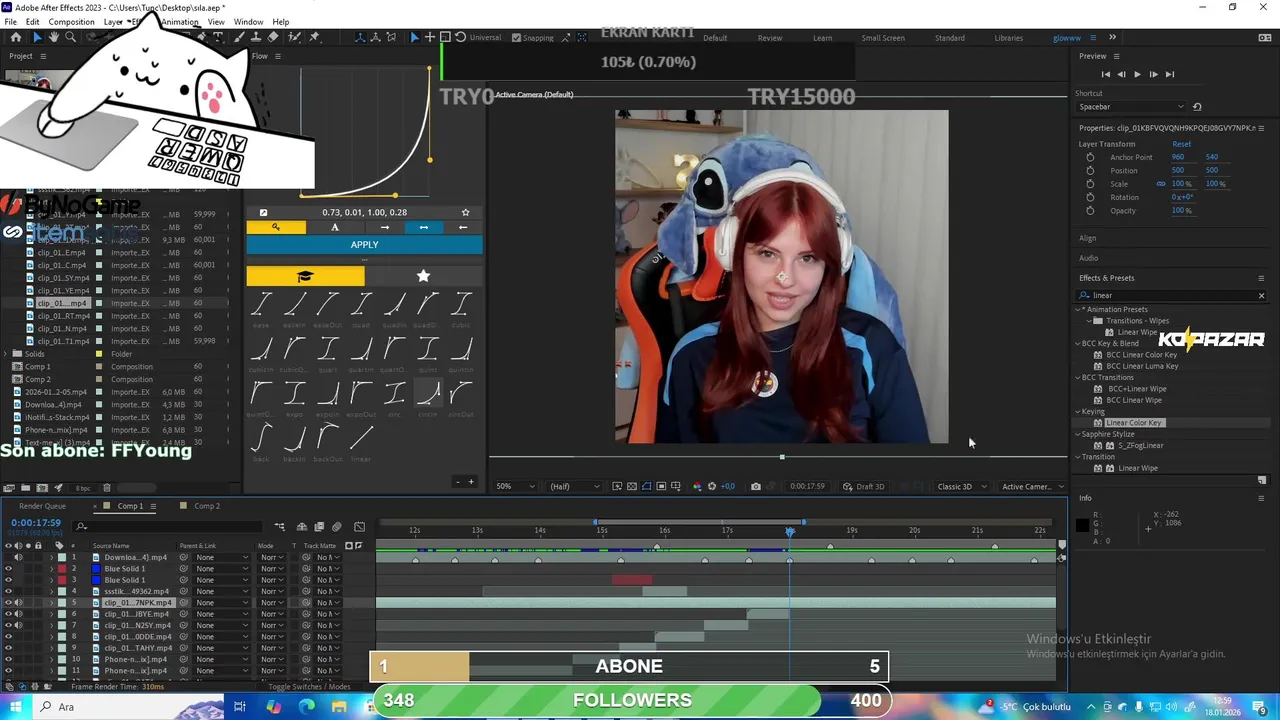Toggle shy layers hide icon in timeline

click(303, 527)
